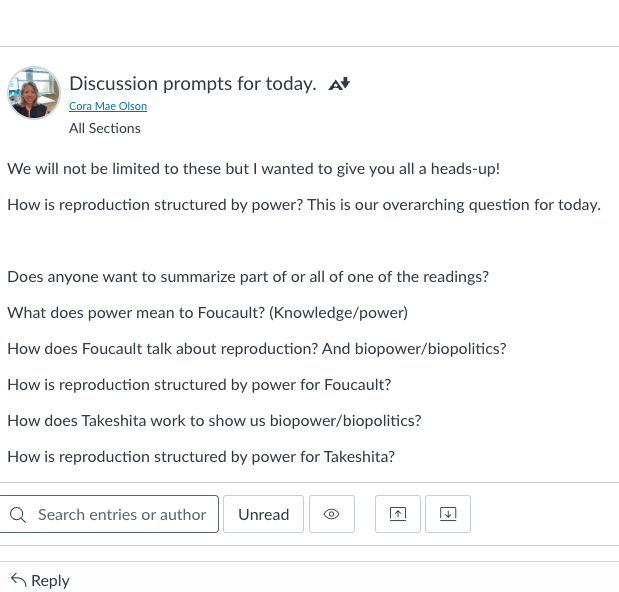
Task: Click the 'All Sections' label
Action: [x=105, y=128]
